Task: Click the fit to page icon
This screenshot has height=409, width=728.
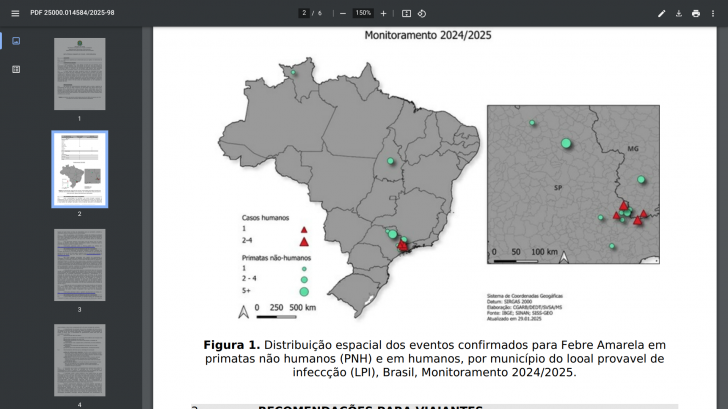Action: [406, 13]
